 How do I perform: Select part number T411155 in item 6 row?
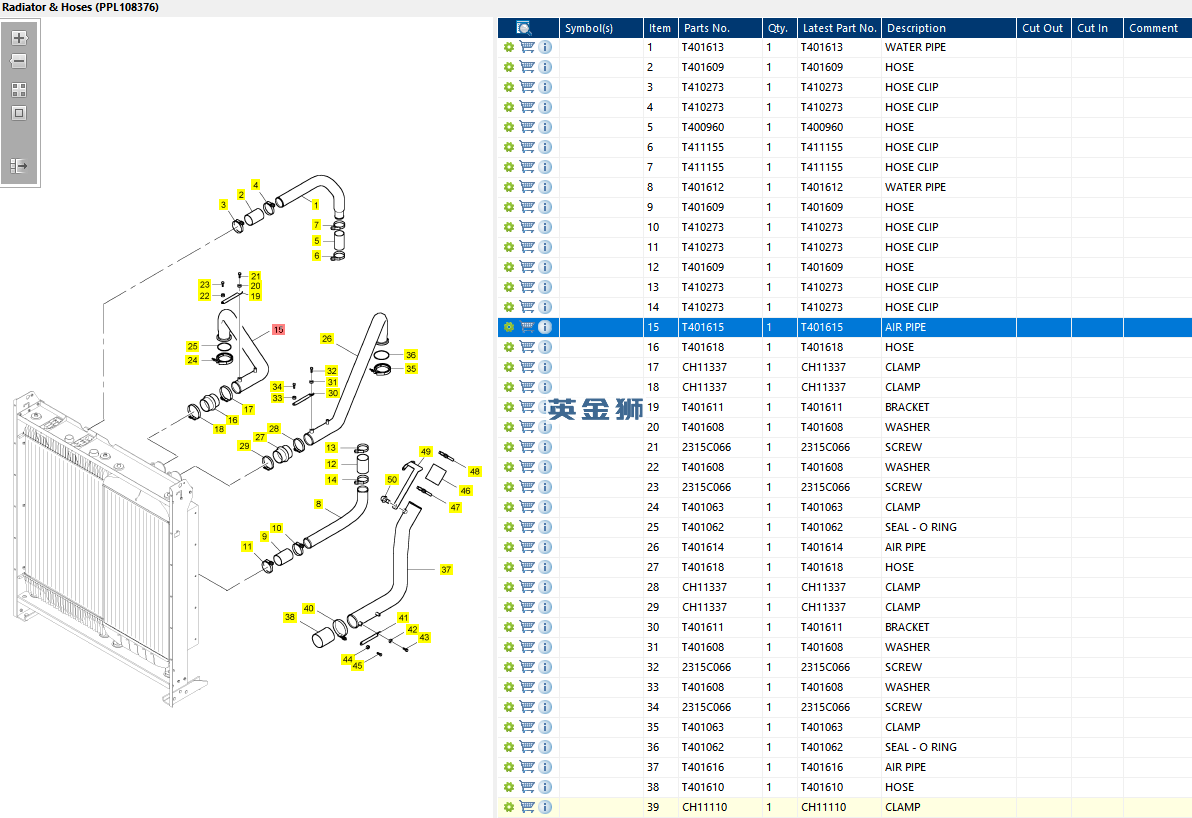[703, 147]
